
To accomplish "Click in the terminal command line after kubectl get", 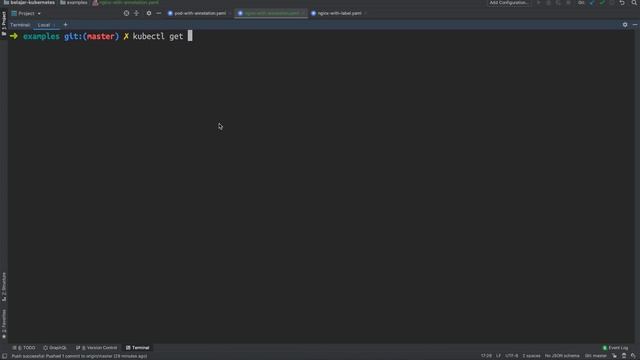I will 190,36.
